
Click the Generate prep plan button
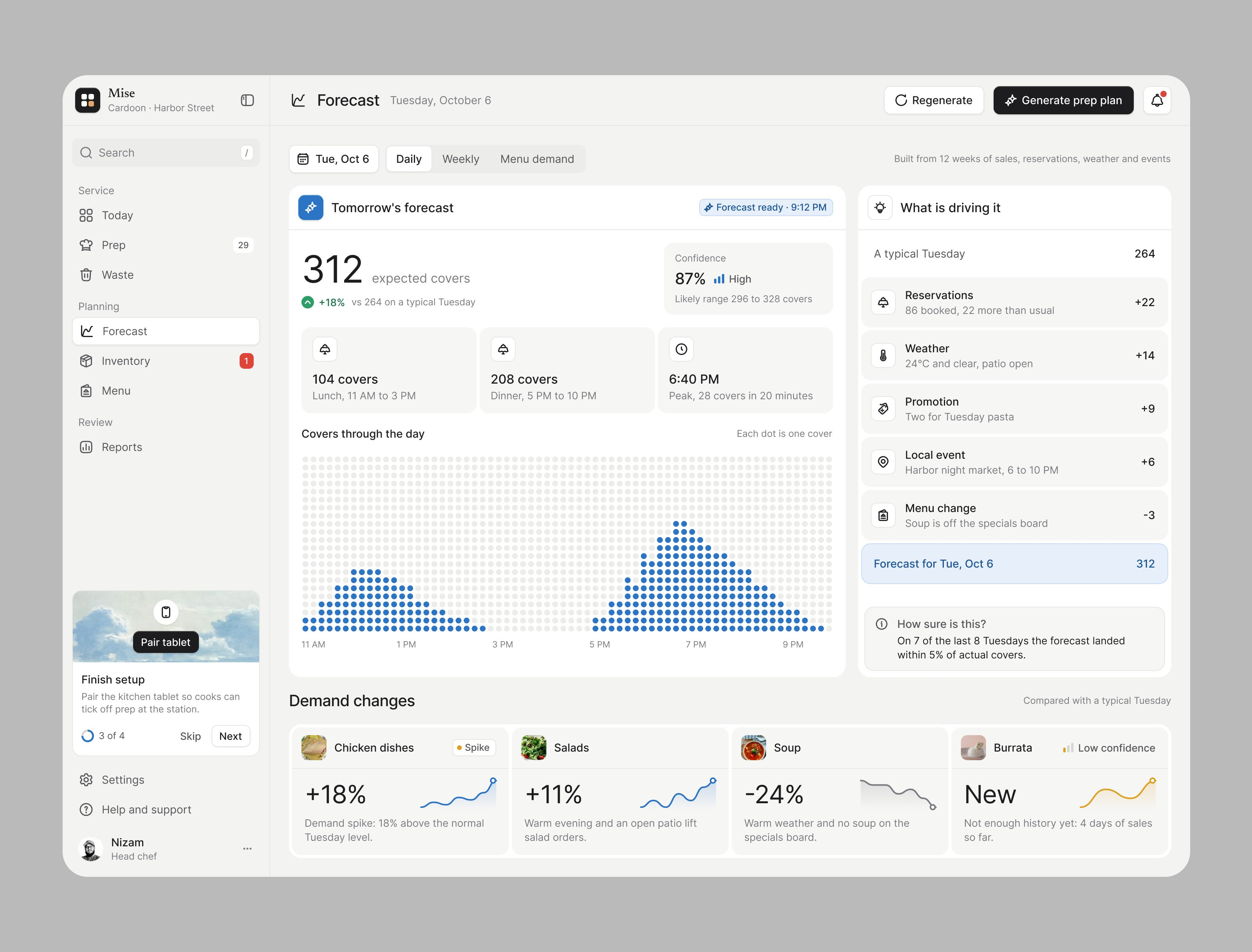click(1063, 100)
